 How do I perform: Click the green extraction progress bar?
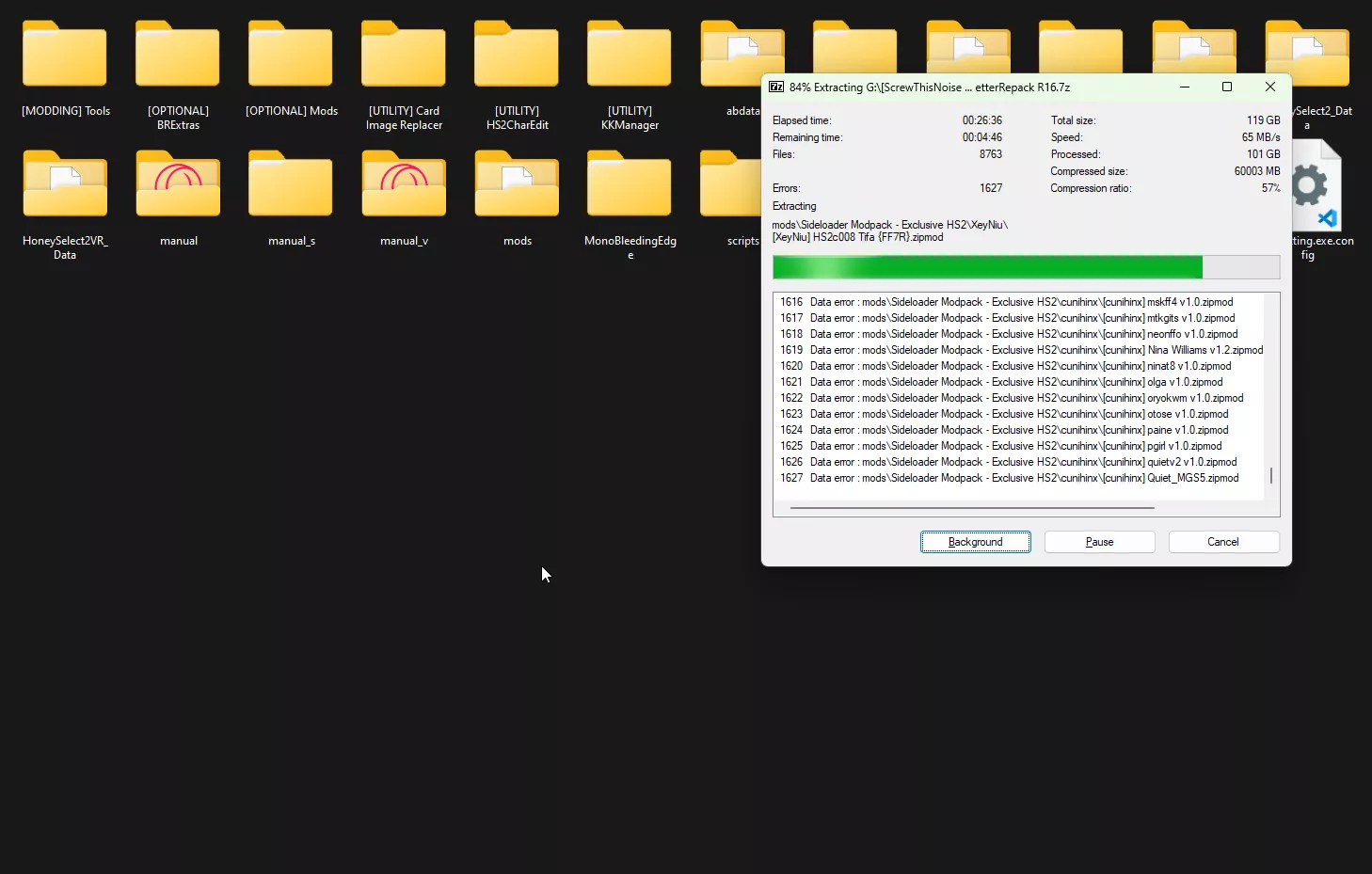click(x=986, y=267)
